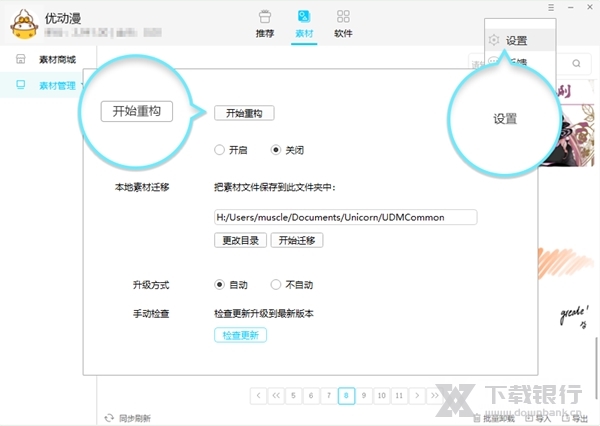Go to page 5
The width and height of the screenshot is (600, 426).
(x=293, y=395)
